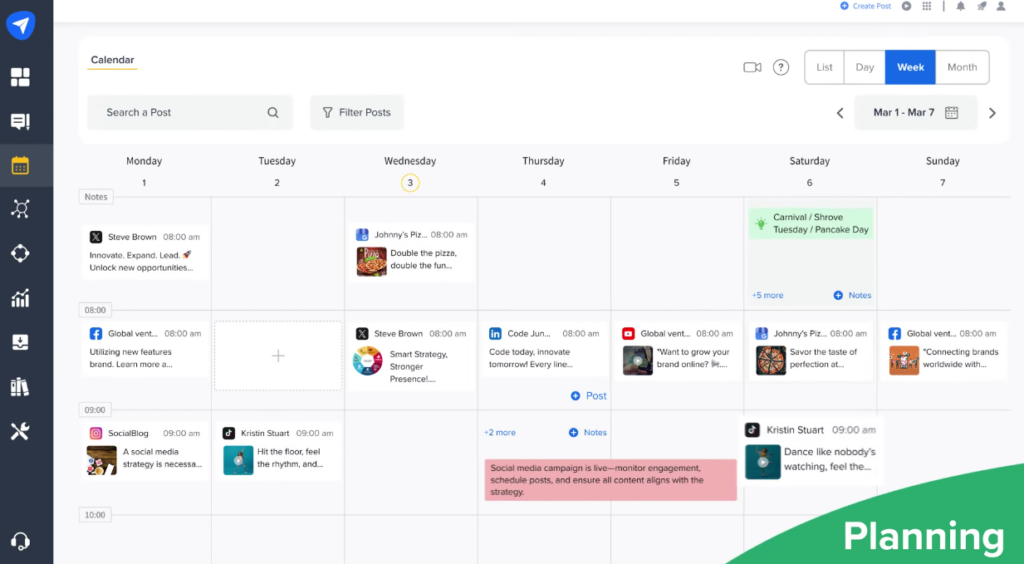Open the download tray icon in sidebar
This screenshot has width=1024, height=564.
tap(20, 342)
